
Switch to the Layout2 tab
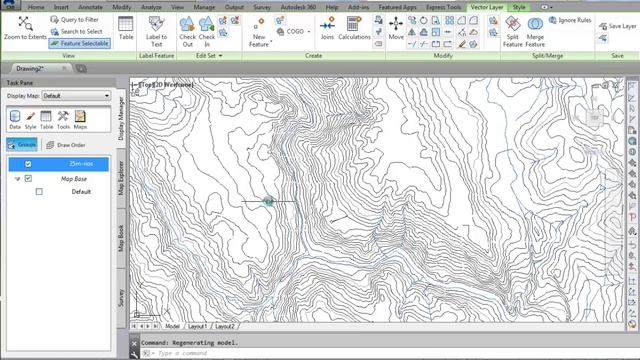225,326
